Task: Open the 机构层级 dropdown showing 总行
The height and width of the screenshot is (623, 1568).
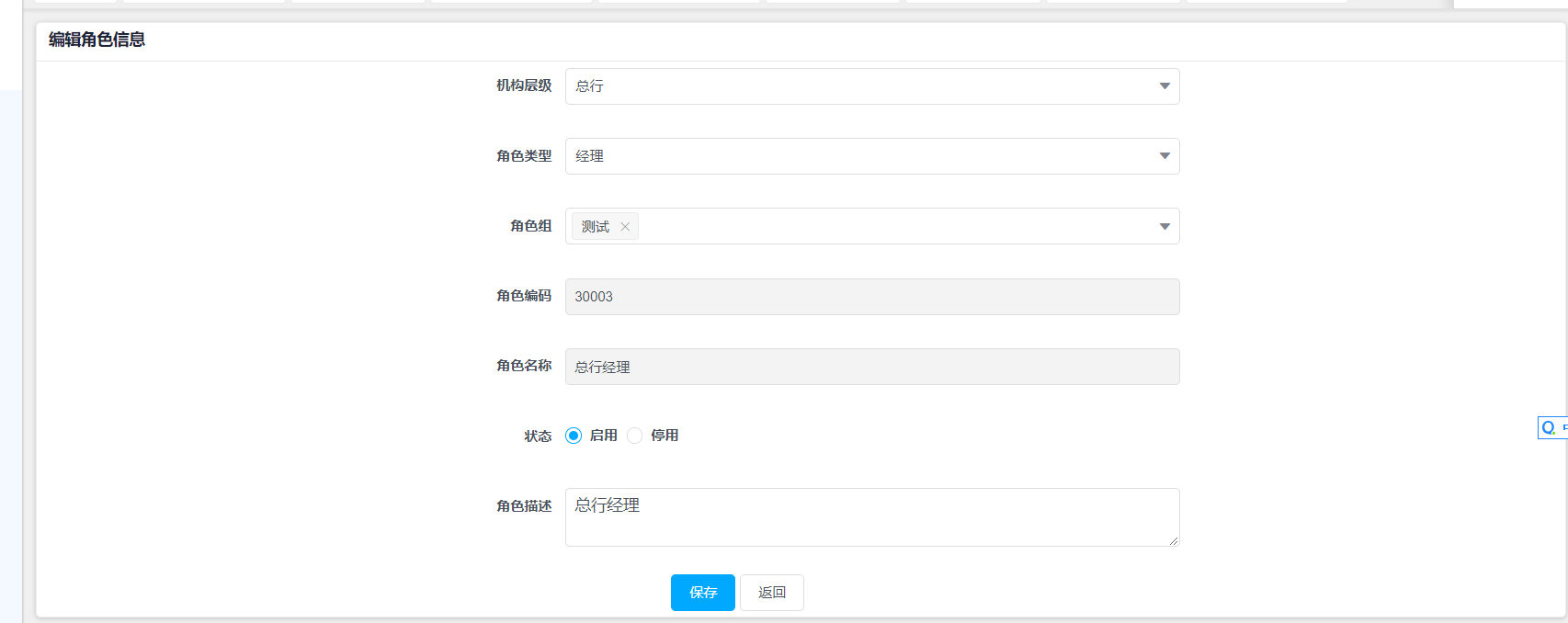Action: (x=872, y=86)
